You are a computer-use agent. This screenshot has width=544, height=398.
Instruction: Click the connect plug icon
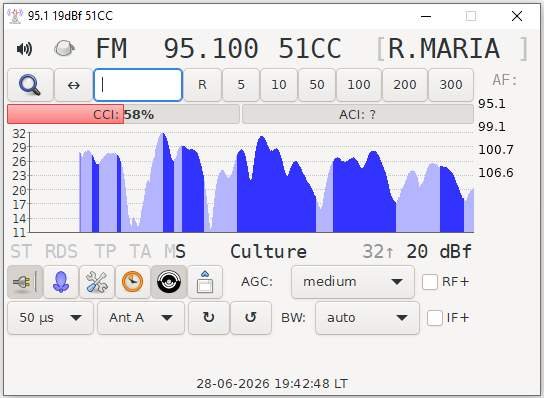click(25, 282)
